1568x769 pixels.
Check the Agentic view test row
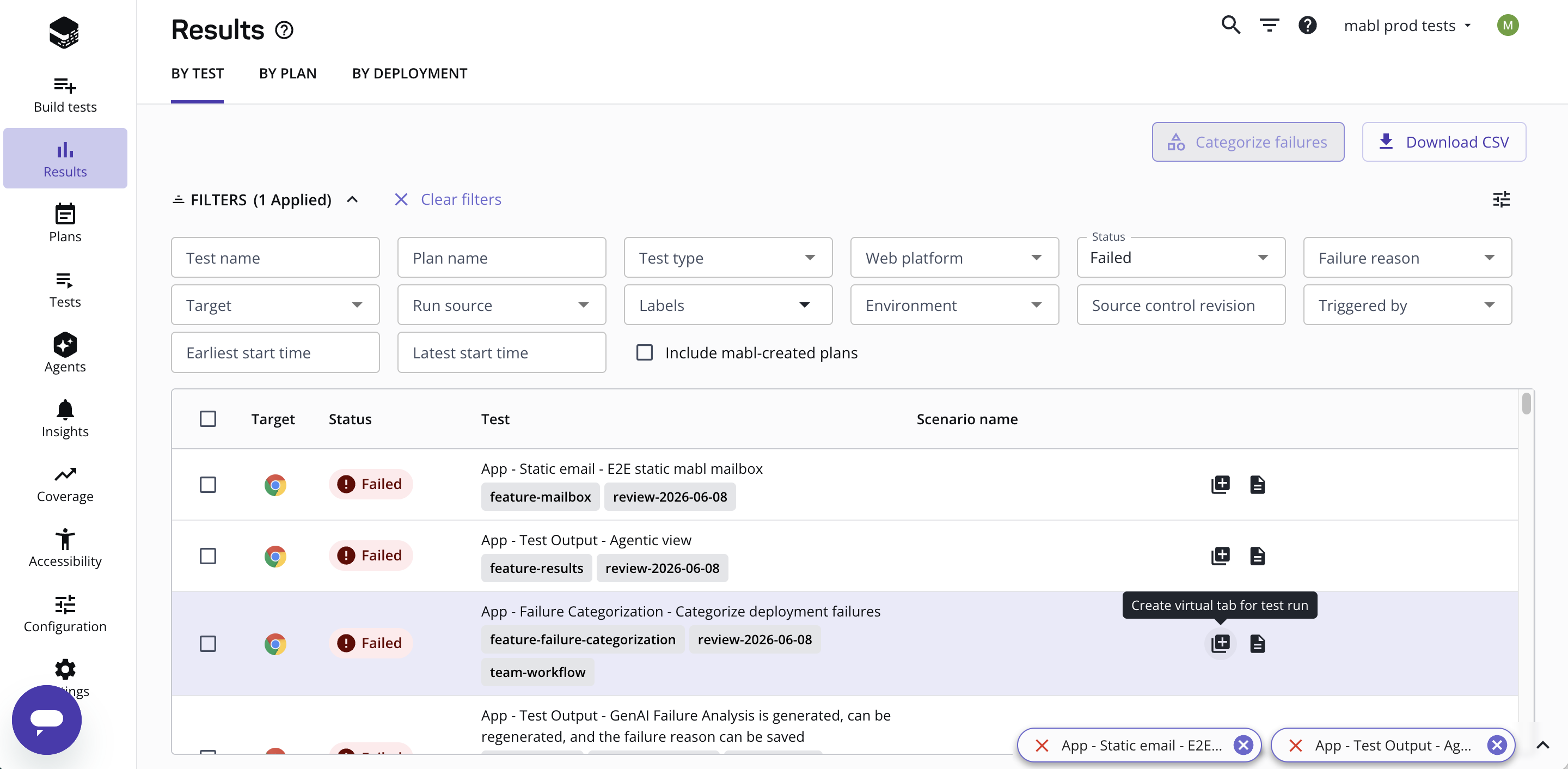coord(208,556)
